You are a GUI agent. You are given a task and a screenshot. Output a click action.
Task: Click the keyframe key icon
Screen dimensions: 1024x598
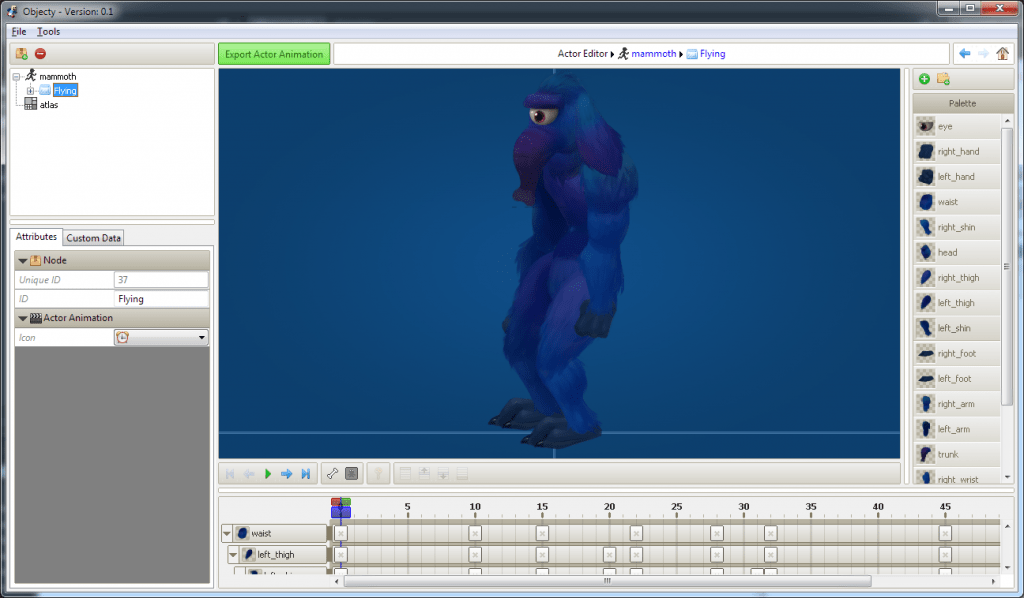pyautogui.click(x=378, y=474)
